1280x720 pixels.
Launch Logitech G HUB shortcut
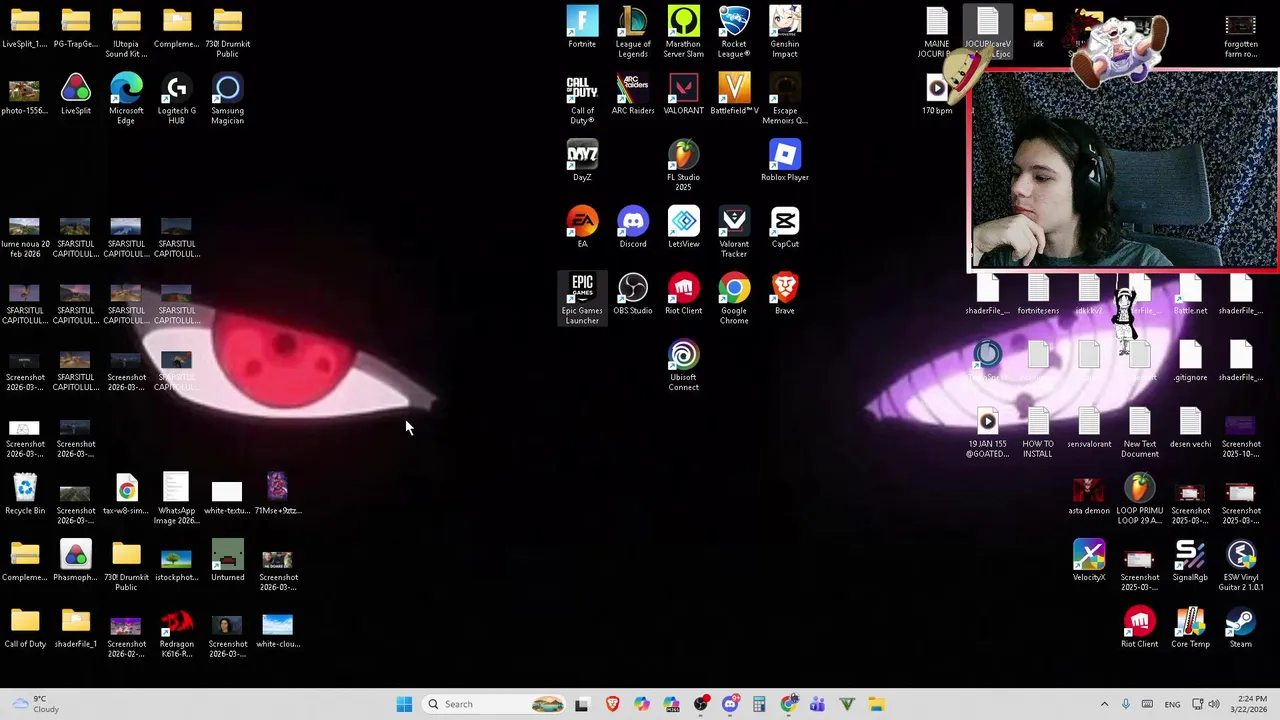(x=177, y=98)
